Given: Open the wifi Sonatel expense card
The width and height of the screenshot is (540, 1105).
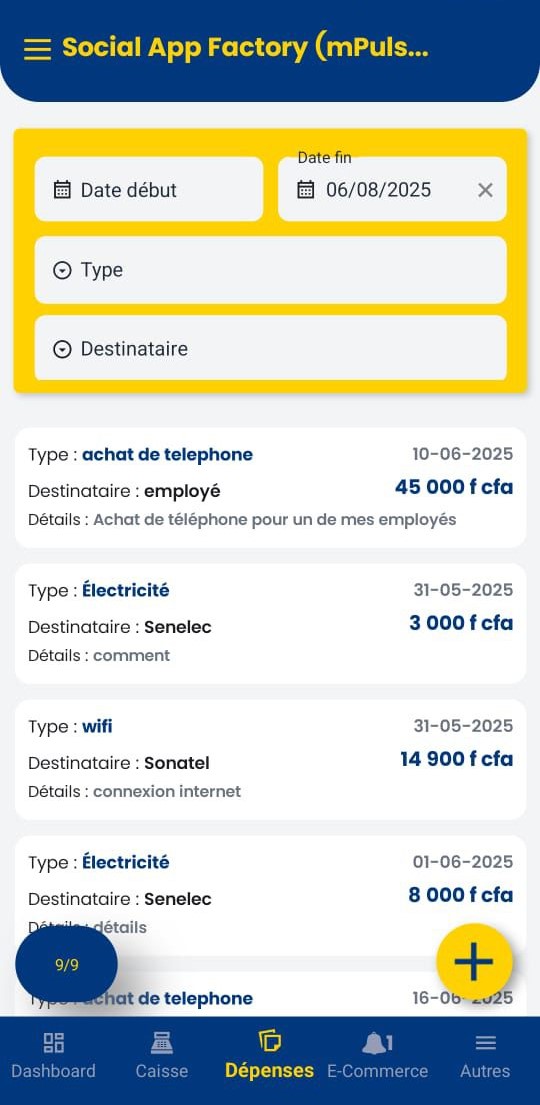Looking at the screenshot, I should pos(270,760).
